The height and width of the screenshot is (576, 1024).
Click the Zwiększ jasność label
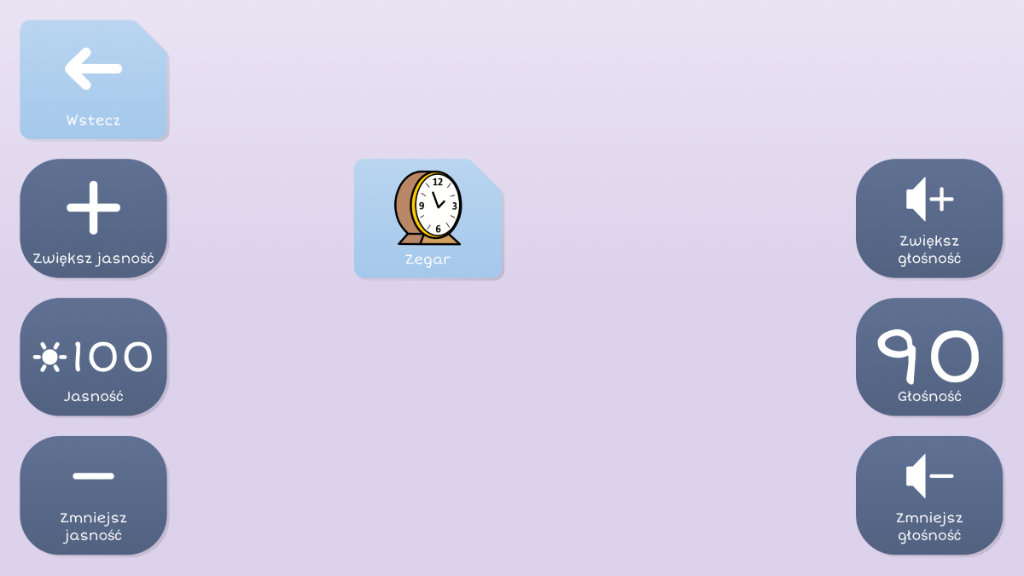pos(93,258)
